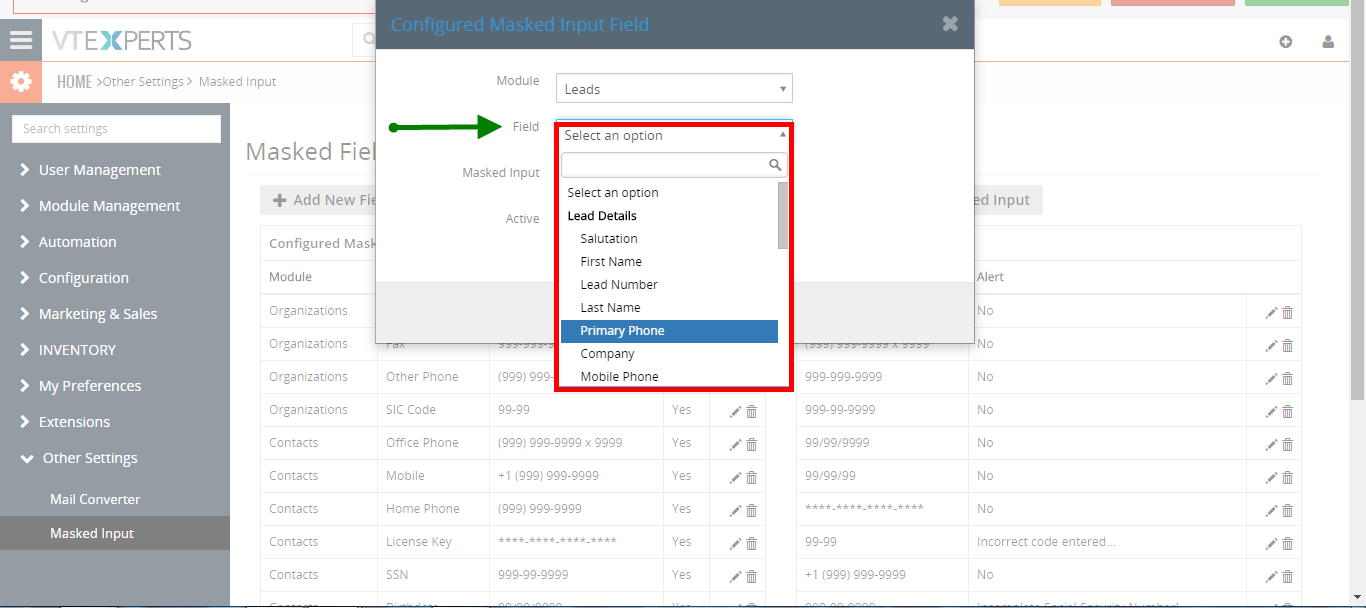Edit the SSN masked field row
This screenshot has height=608, width=1366.
(x=735, y=576)
